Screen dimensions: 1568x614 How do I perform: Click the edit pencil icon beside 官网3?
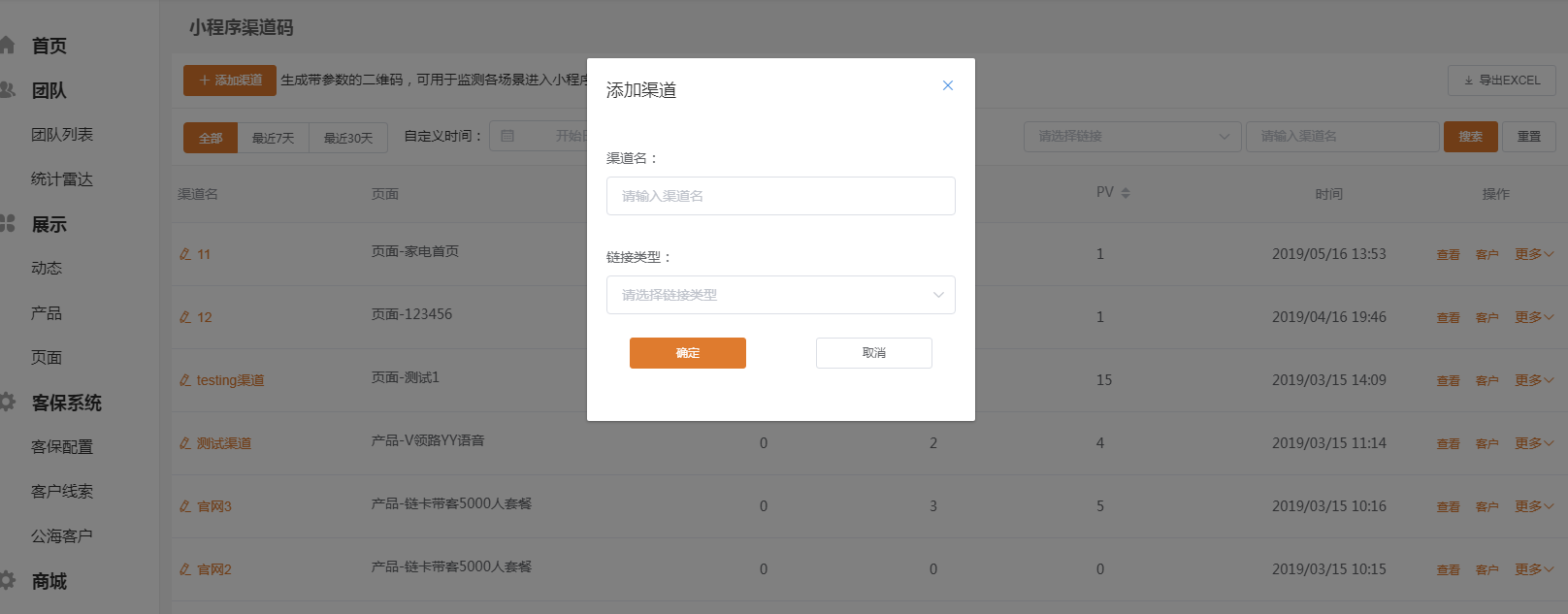point(184,506)
